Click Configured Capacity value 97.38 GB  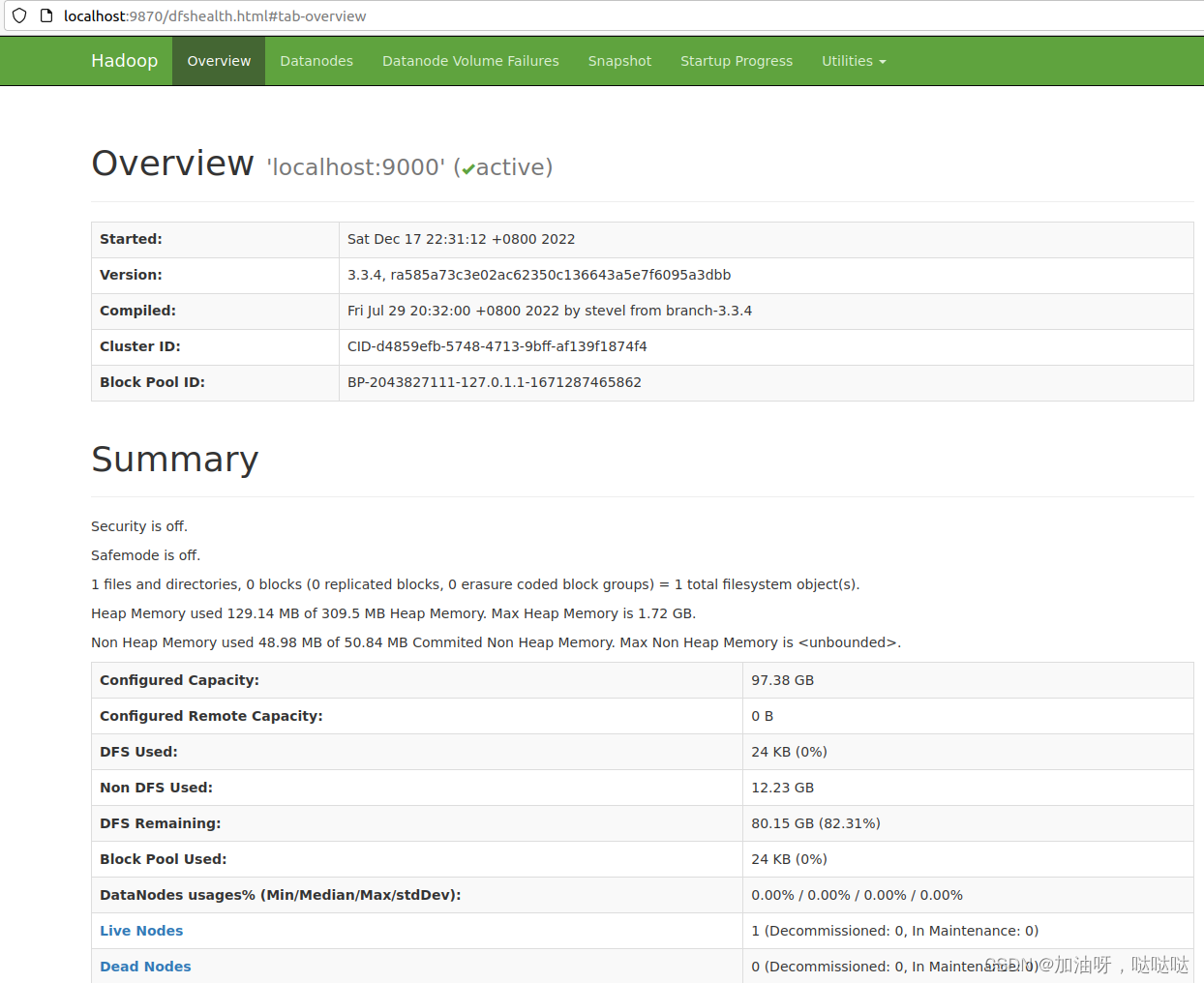783,680
